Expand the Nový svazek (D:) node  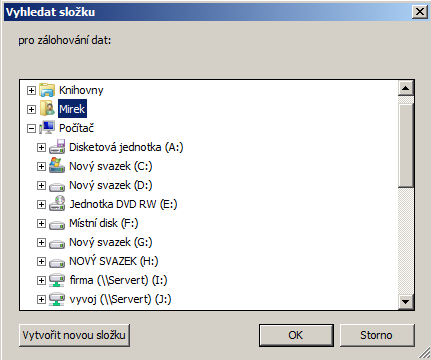41,185
